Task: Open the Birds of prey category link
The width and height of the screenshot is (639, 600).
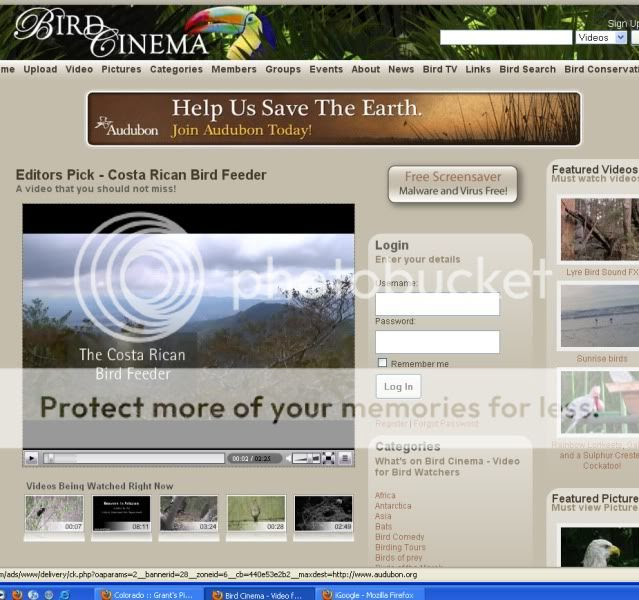Action: [399, 558]
